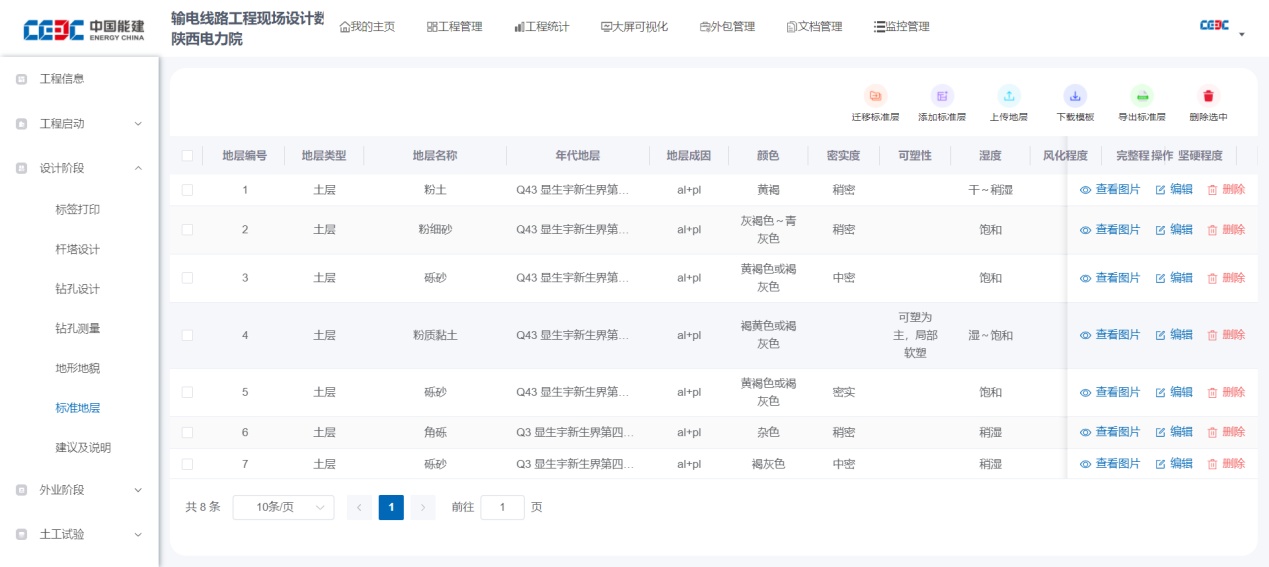Click the edit pencil icon for layer 5
The height and width of the screenshot is (567, 1269).
(x=1161, y=392)
